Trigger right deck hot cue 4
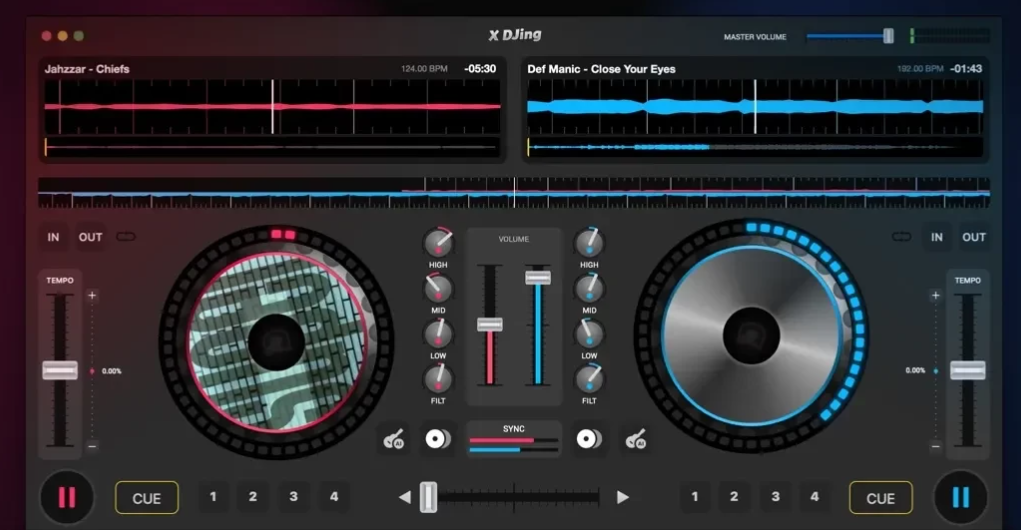 [x=815, y=497]
